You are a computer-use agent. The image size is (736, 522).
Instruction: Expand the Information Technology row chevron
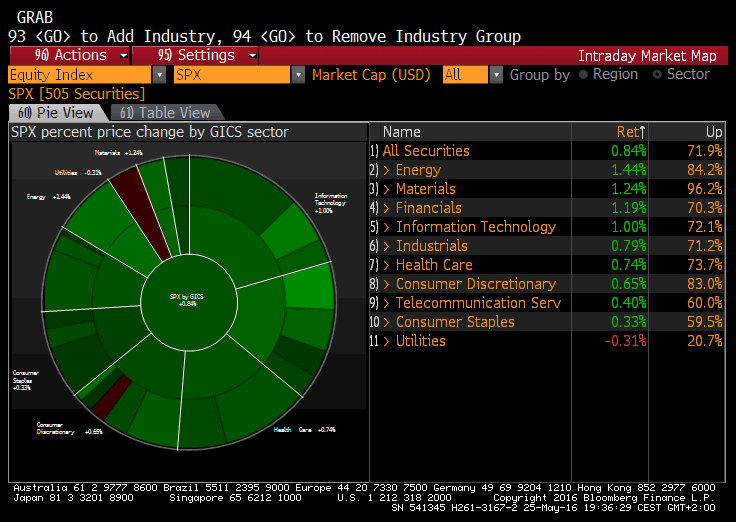[386, 227]
